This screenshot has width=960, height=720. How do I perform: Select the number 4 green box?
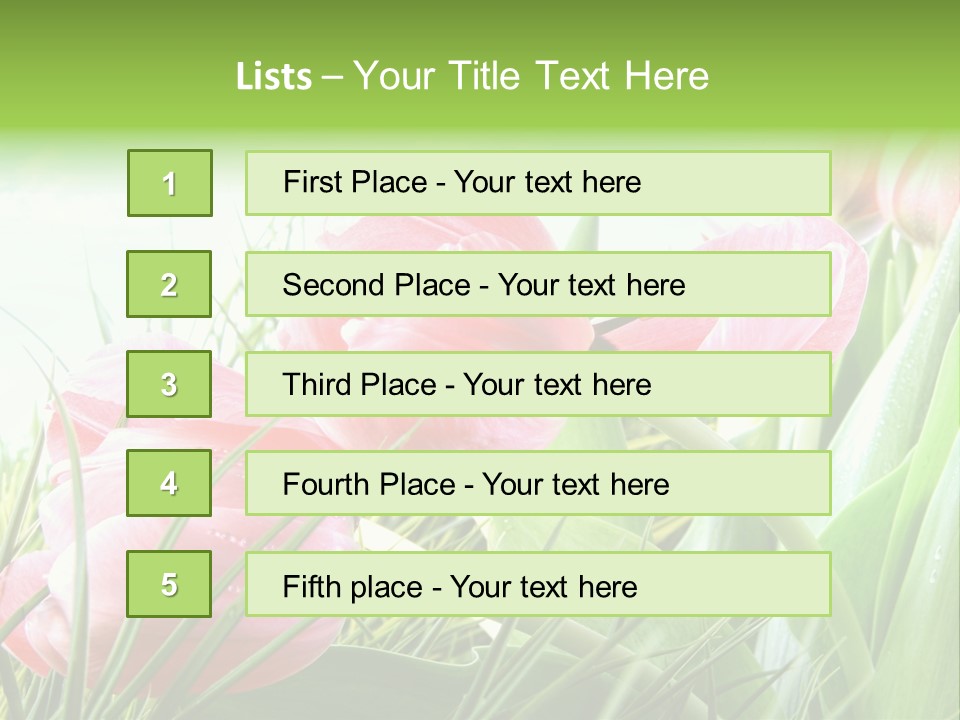pos(169,483)
